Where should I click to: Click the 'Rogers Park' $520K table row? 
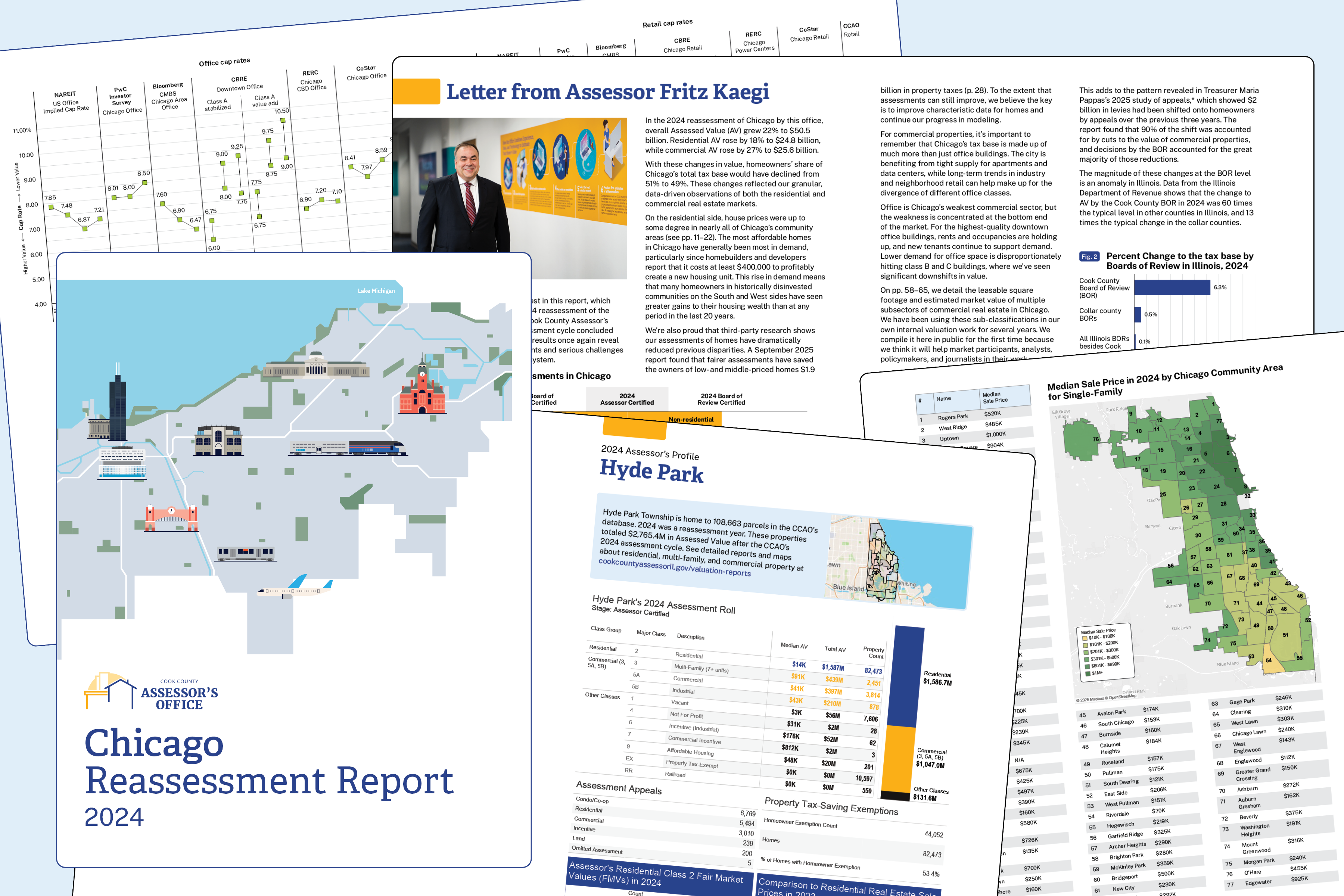[x=975, y=416]
